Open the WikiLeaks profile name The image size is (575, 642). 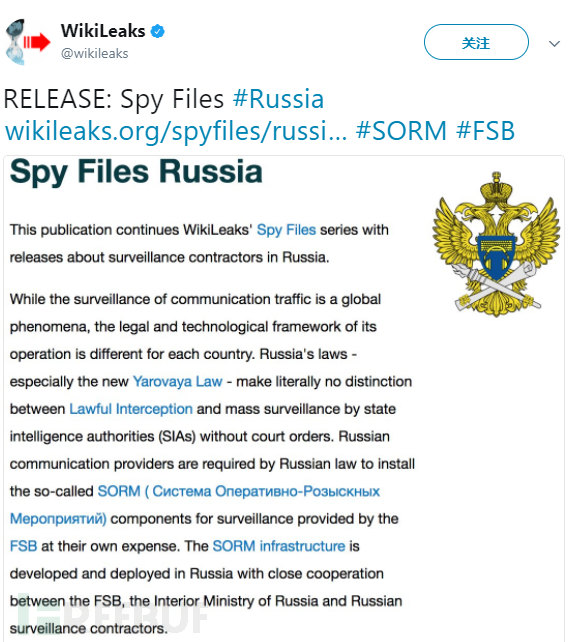click(x=103, y=31)
